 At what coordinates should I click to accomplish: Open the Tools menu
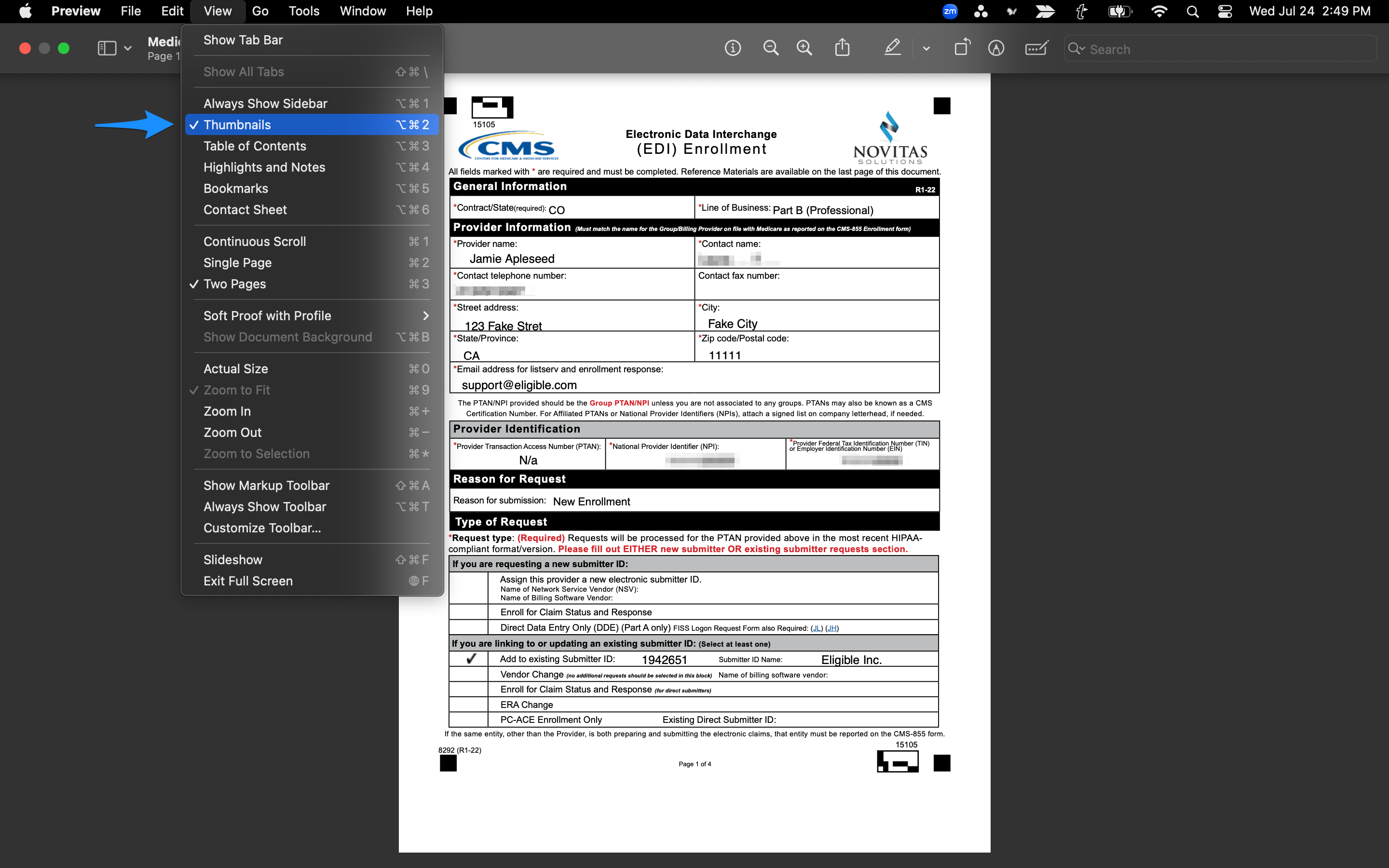tap(304, 11)
